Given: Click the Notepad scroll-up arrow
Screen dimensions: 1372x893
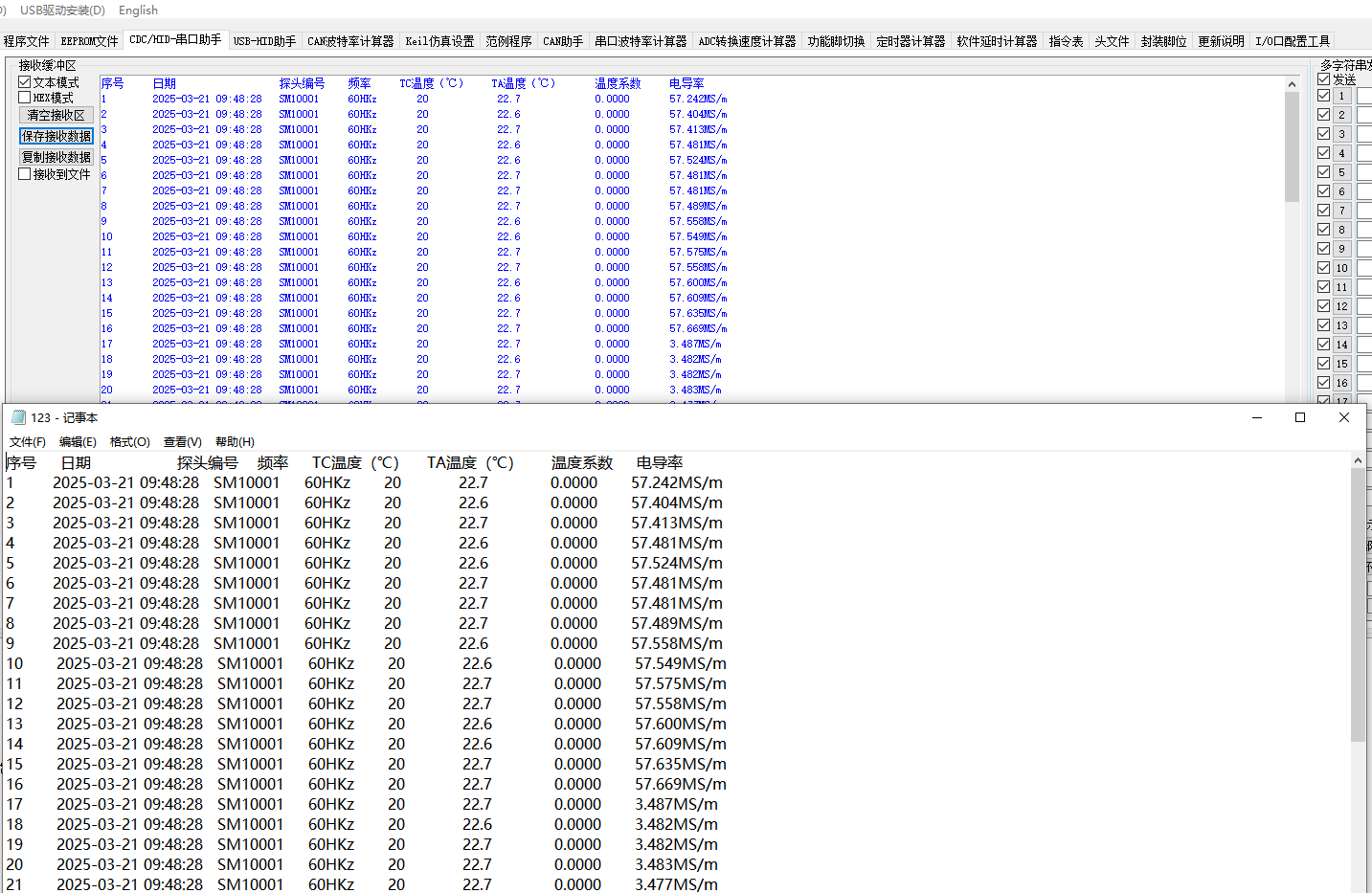Looking at the screenshot, I should click(x=1358, y=461).
